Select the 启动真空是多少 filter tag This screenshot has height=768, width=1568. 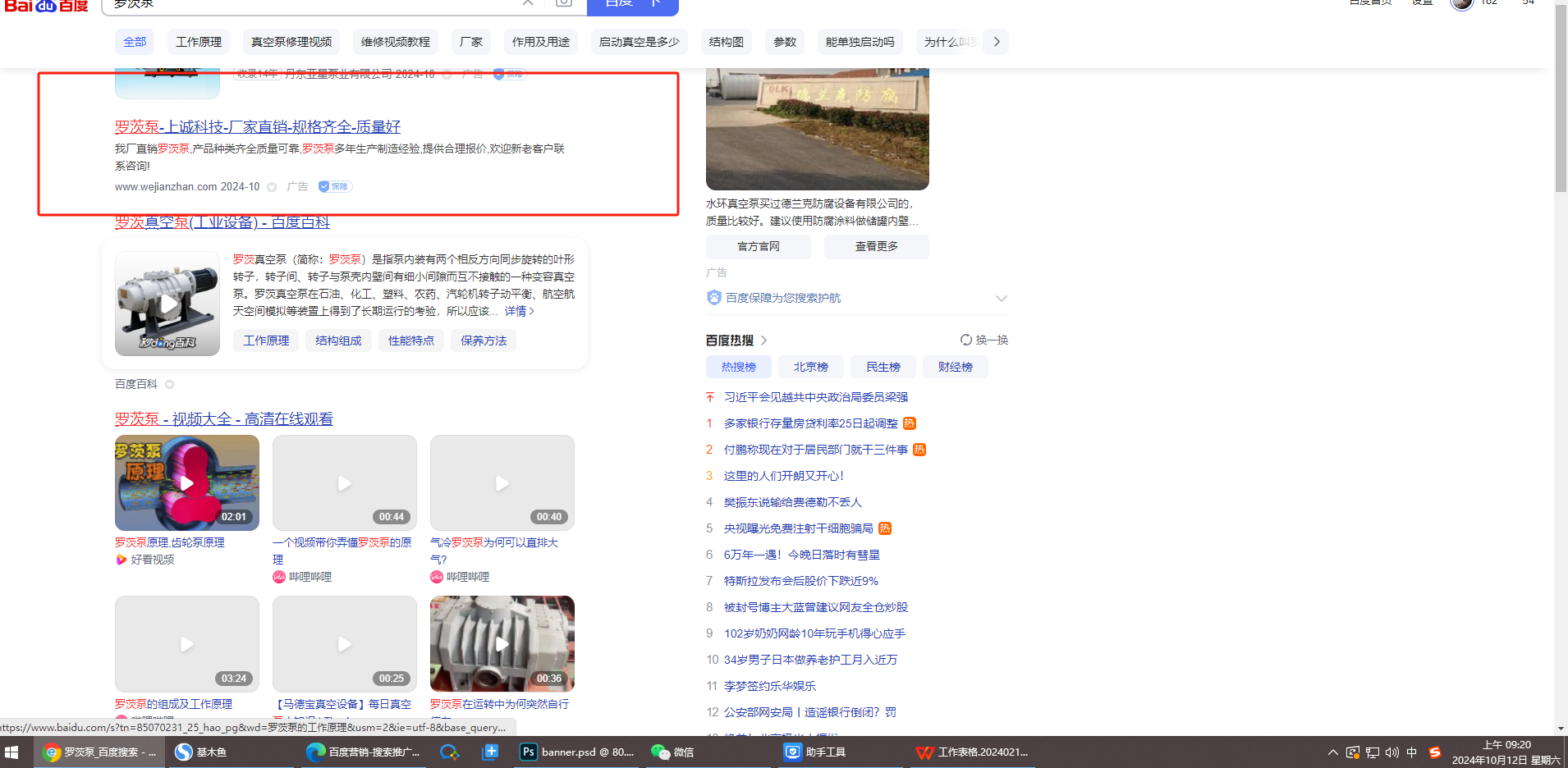640,42
